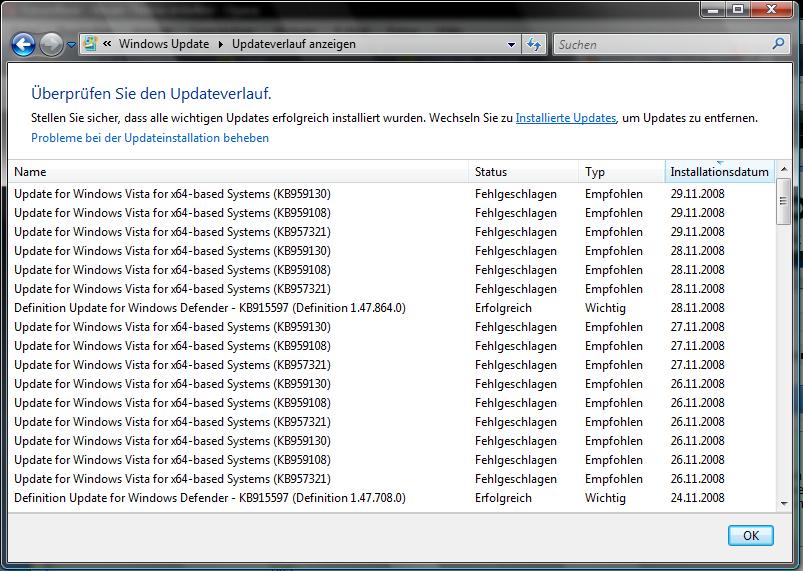Select KB957321 update dated 27.11.2008
This screenshot has height=571, width=803.
tap(172, 365)
